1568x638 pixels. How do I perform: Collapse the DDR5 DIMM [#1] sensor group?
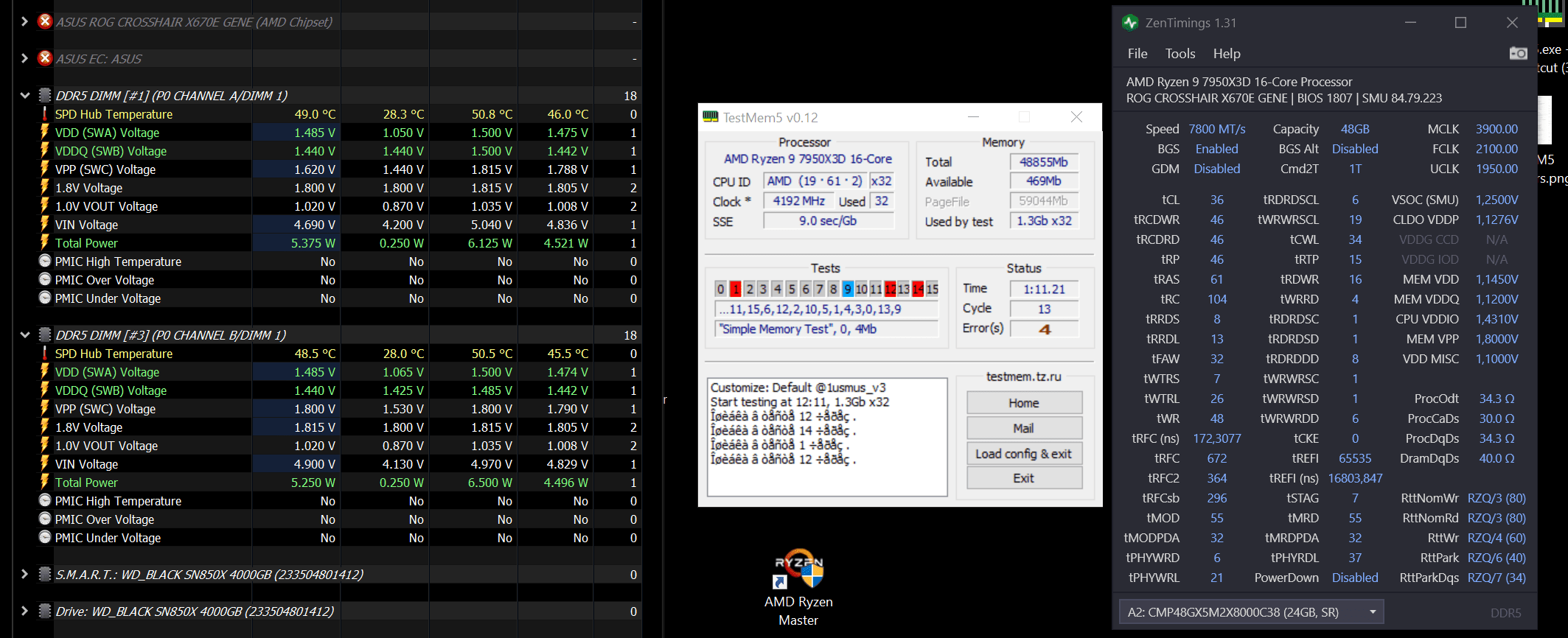24,95
